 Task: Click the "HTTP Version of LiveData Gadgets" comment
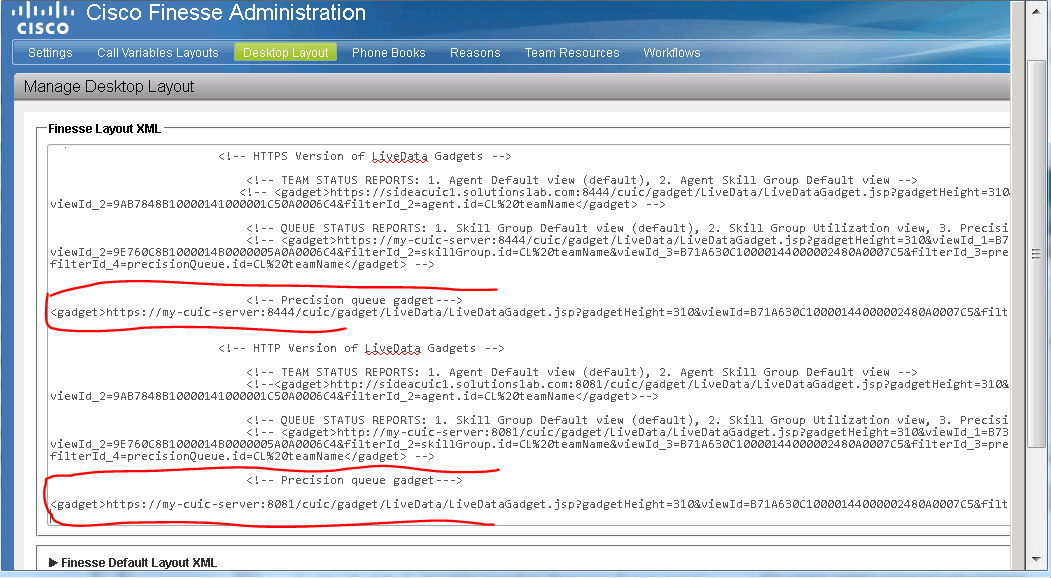[x=361, y=348]
